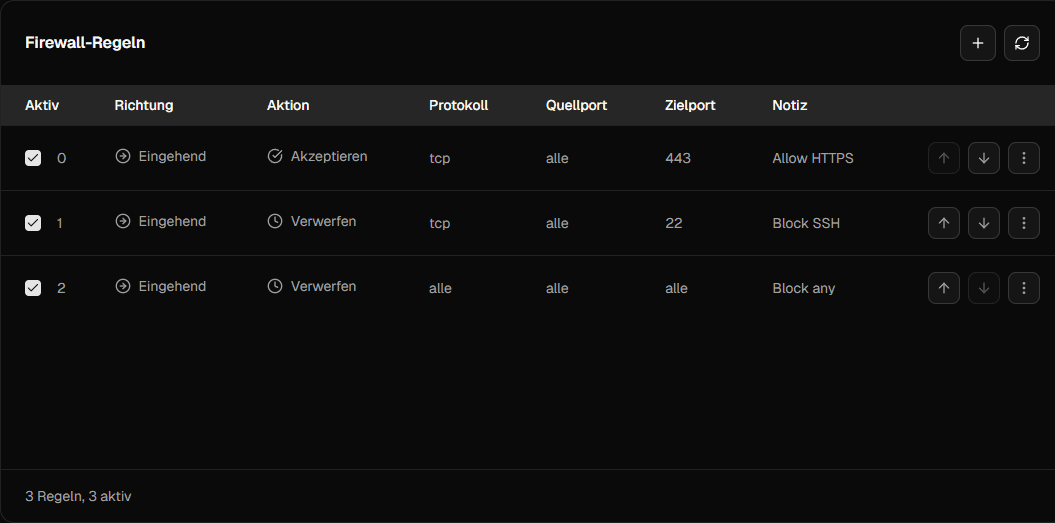Screen dimensions: 1055x523
Task: Click the Block SSH note text
Action: point(806,223)
